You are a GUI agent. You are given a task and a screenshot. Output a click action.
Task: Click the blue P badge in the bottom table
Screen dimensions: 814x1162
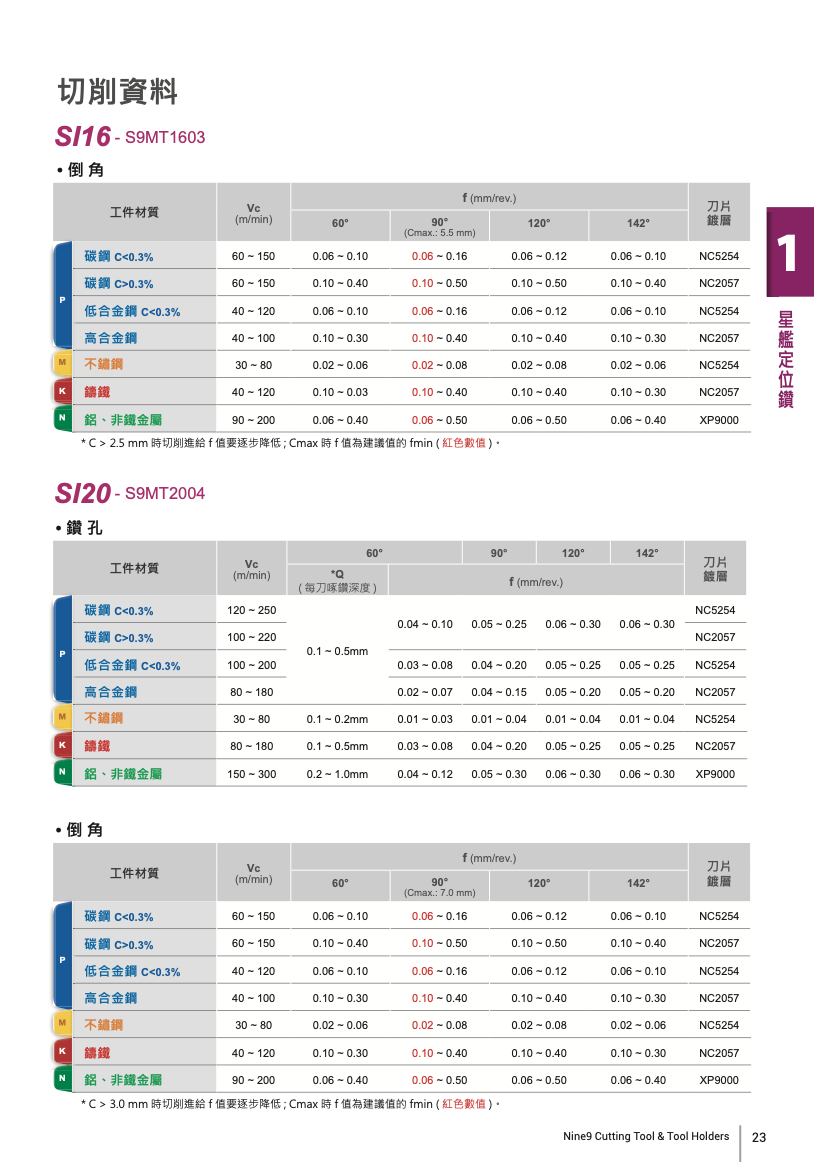click(x=62, y=958)
